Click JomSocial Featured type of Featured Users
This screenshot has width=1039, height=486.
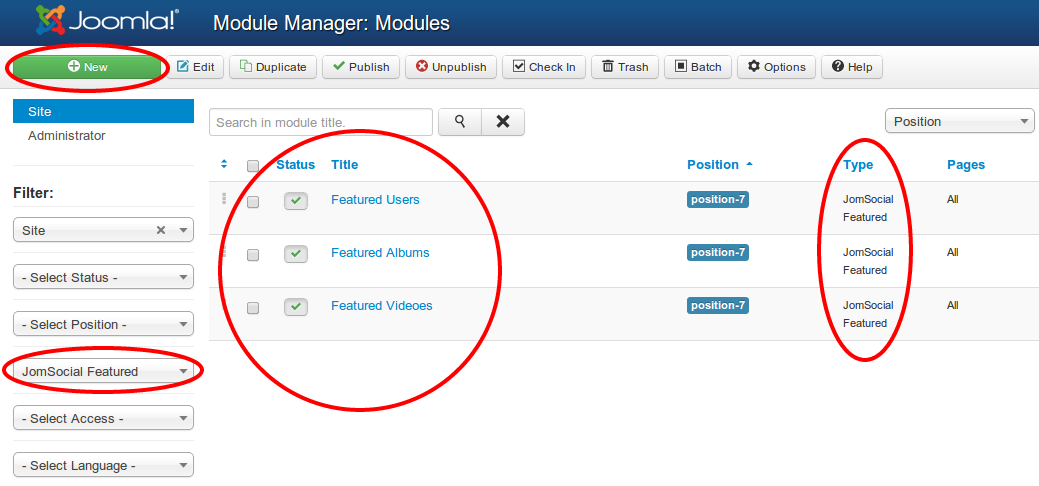pyautogui.click(x=868, y=208)
